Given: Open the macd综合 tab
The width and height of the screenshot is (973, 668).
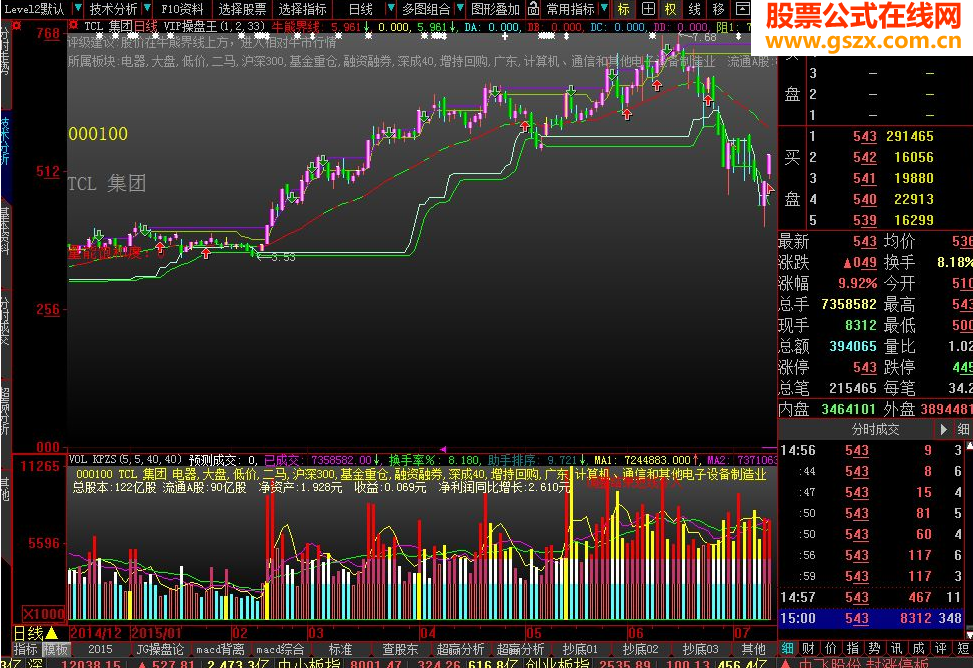Looking at the screenshot, I should (280, 649).
